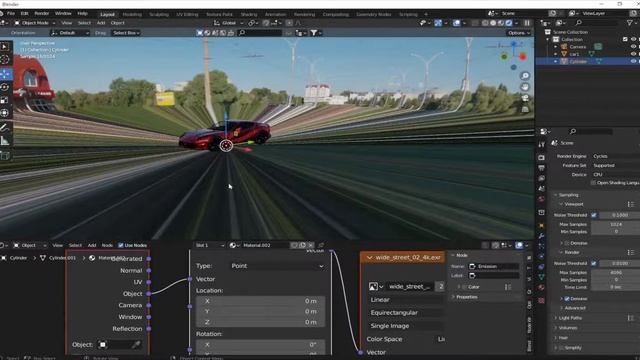Expand the node Properties panel

click(x=467, y=297)
